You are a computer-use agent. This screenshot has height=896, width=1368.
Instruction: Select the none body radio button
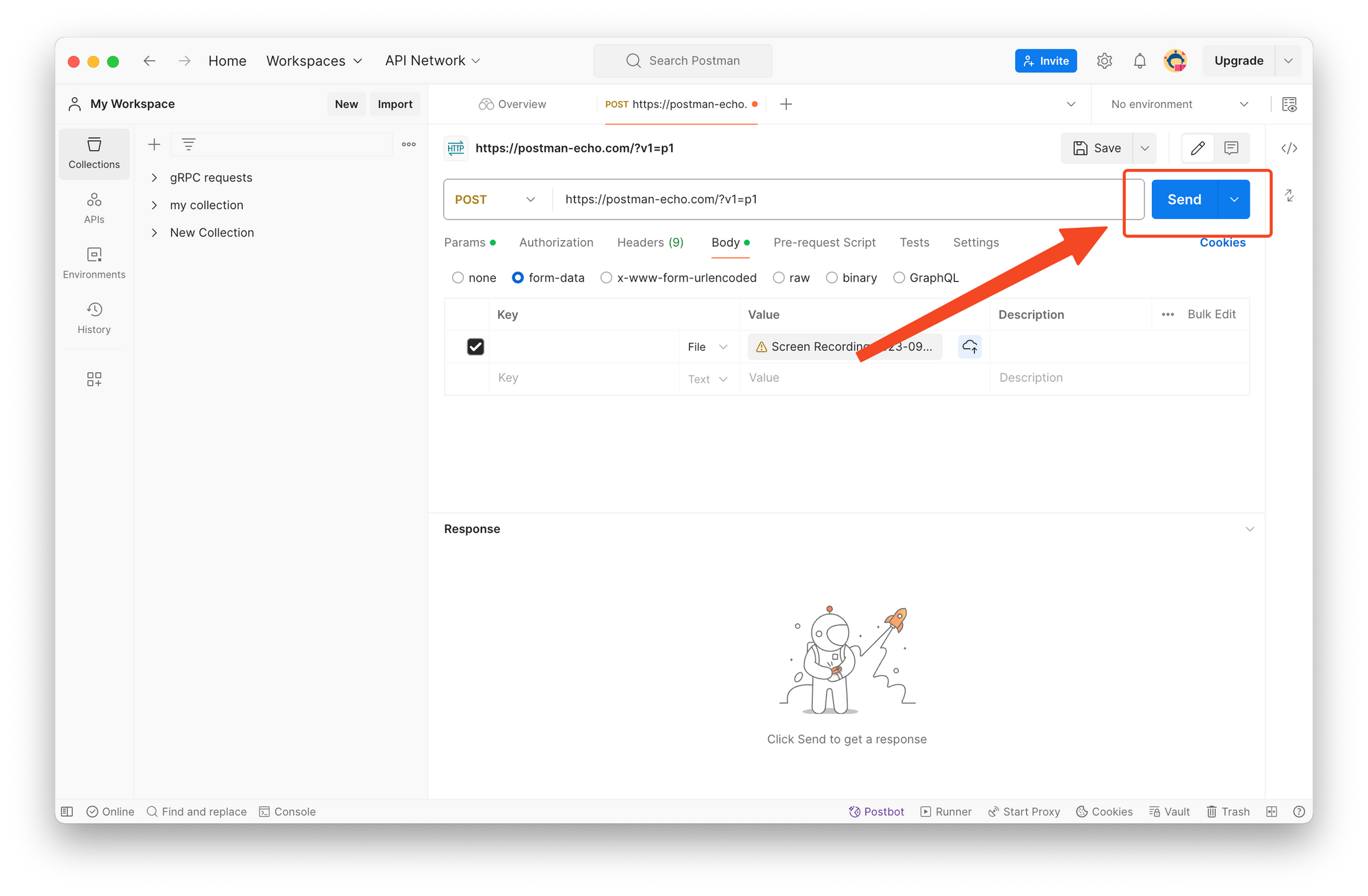click(x=458, y=278)
